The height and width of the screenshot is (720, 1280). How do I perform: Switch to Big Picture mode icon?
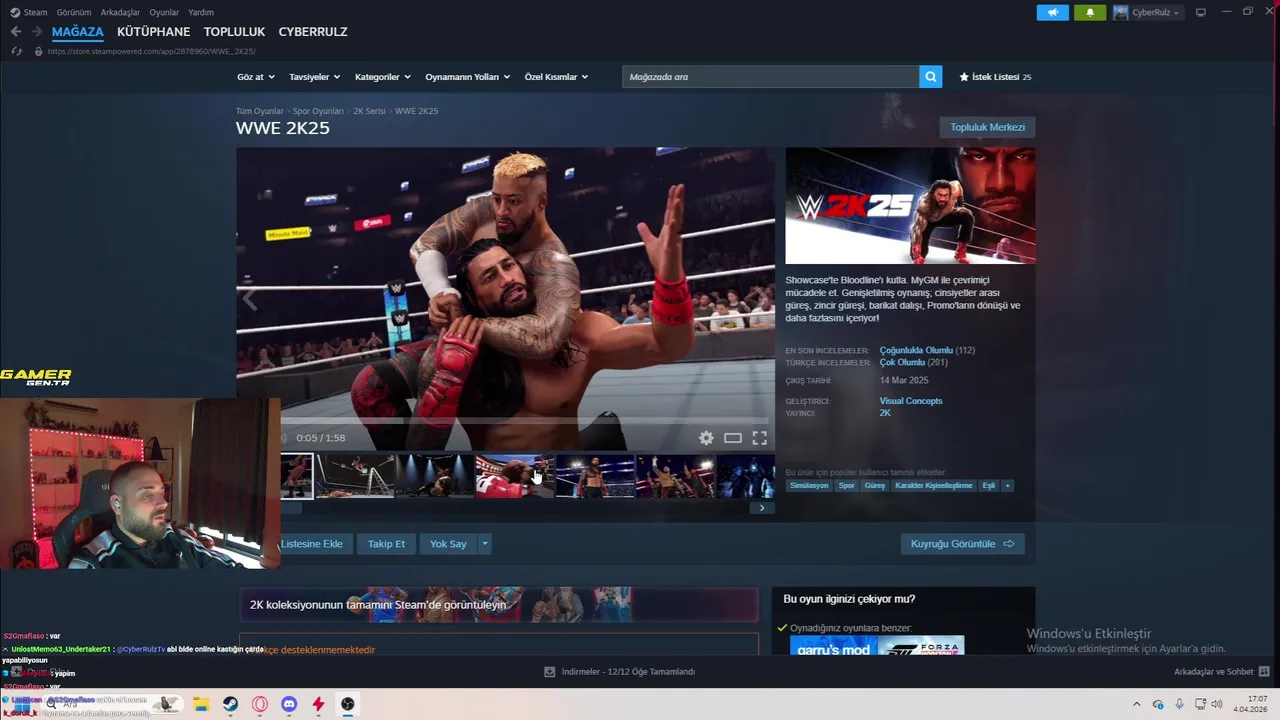[1201, 12]
